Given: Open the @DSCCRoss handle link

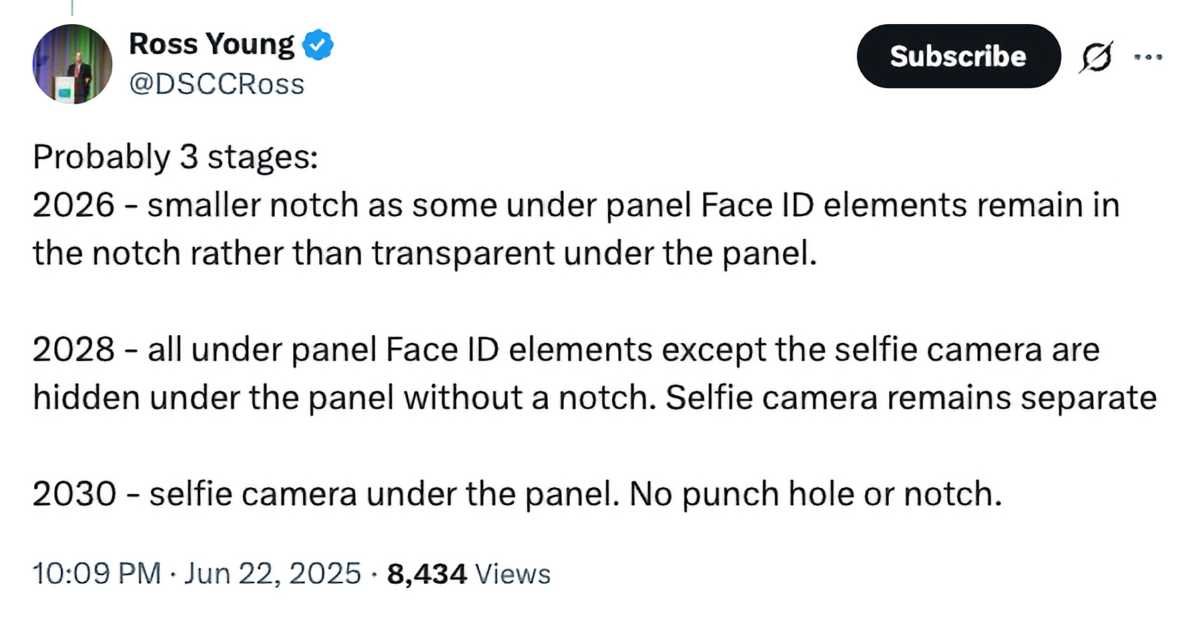Looking at the screenshot, I should [216, 84].
